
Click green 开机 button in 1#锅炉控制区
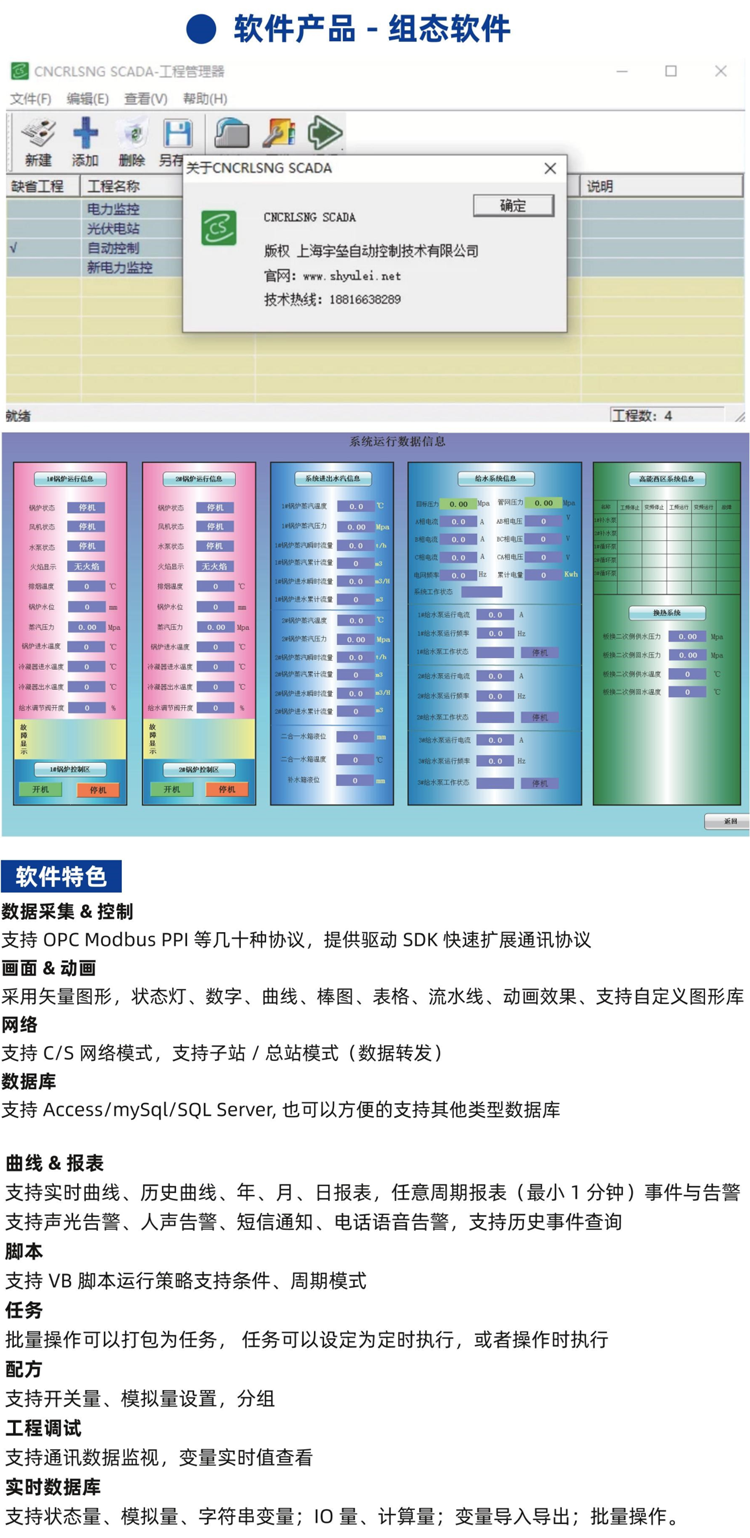pos(41,789)
